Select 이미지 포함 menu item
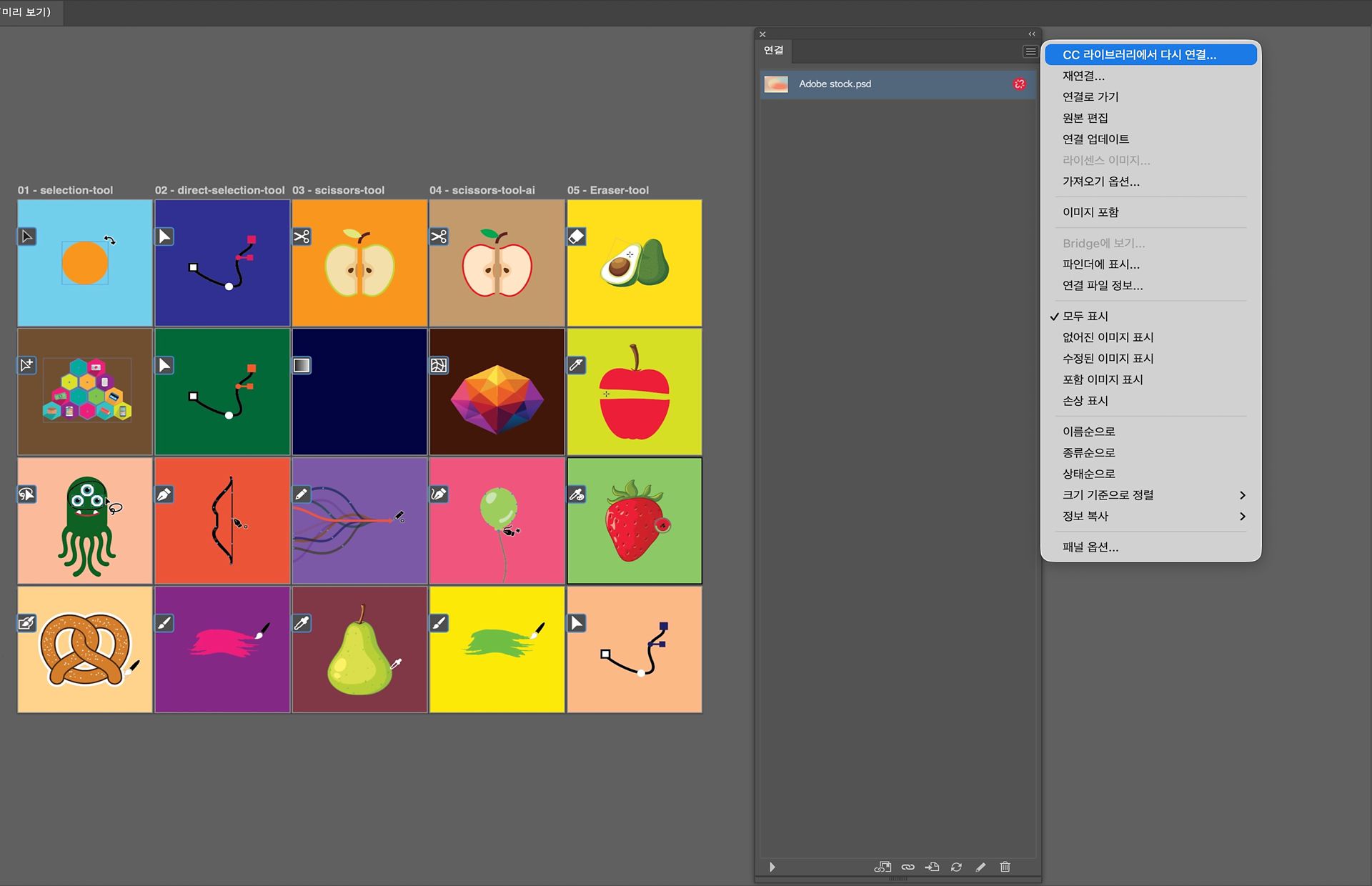This screenshot has width=1372, height=886. click(x=1150, y=212)
